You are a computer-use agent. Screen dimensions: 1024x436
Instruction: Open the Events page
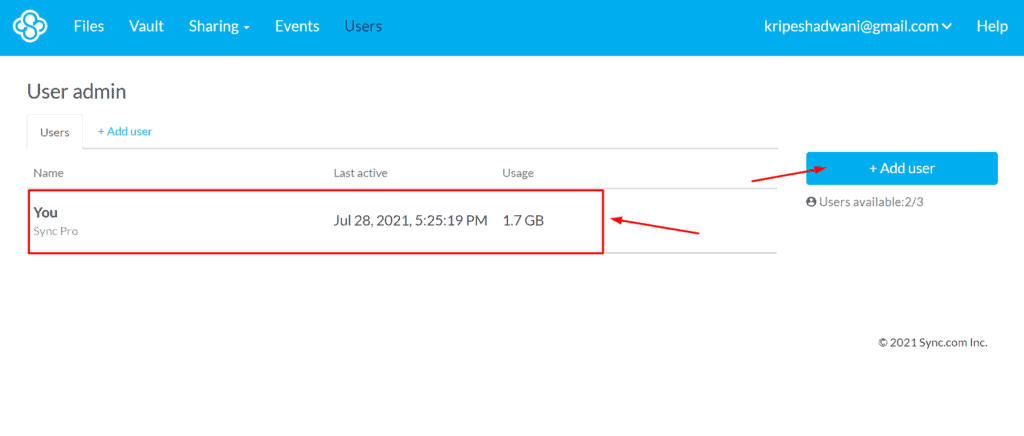(x=297, y=27)
